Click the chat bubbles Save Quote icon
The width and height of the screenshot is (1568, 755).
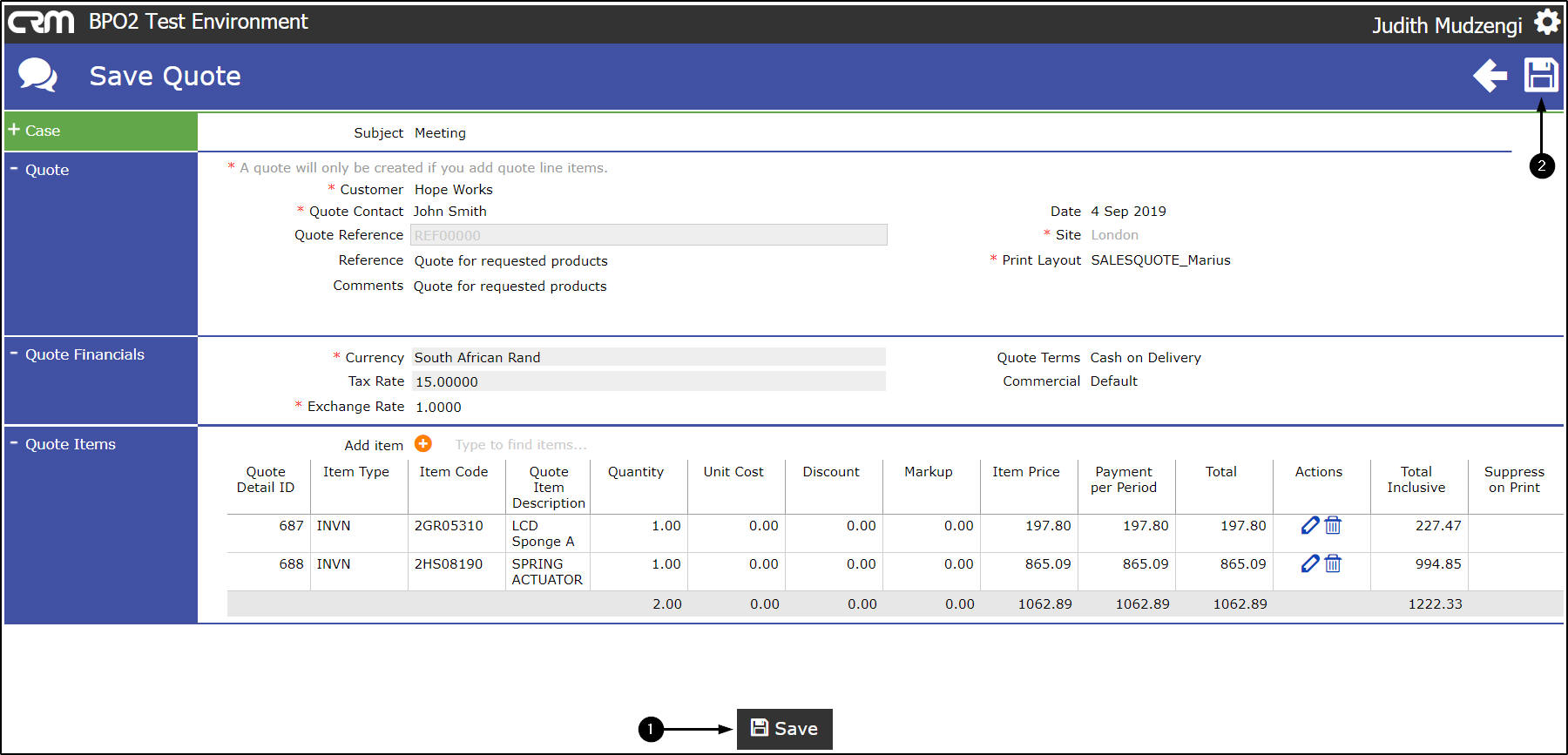pos(37,76)
